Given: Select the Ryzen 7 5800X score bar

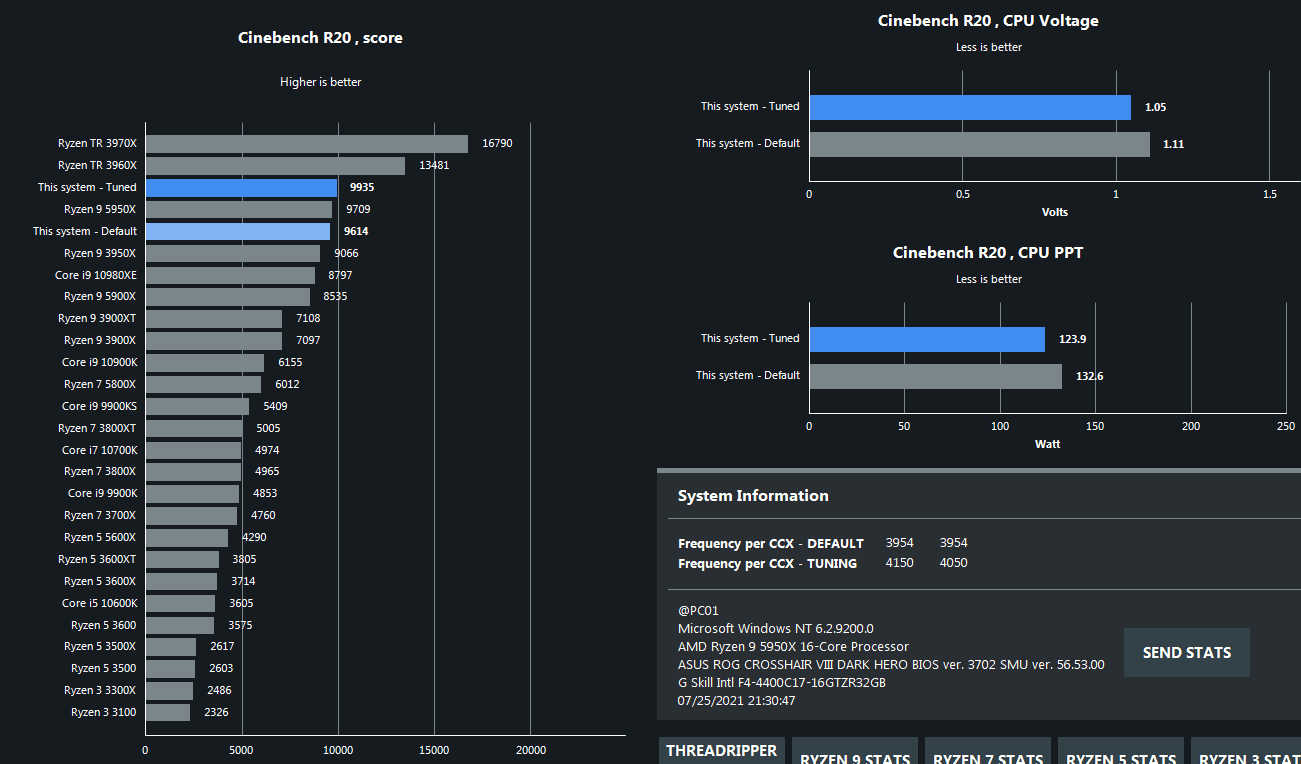Looking at the screenshot, I should point(203,385).
